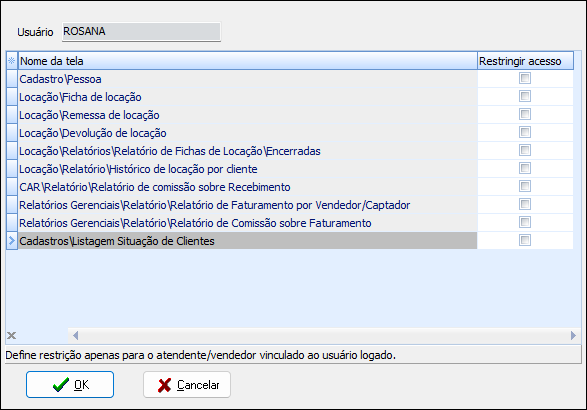587x410 pixels.
Task: Toggle restriction for Locação\Ficha de locação
Action: point(525,96)
